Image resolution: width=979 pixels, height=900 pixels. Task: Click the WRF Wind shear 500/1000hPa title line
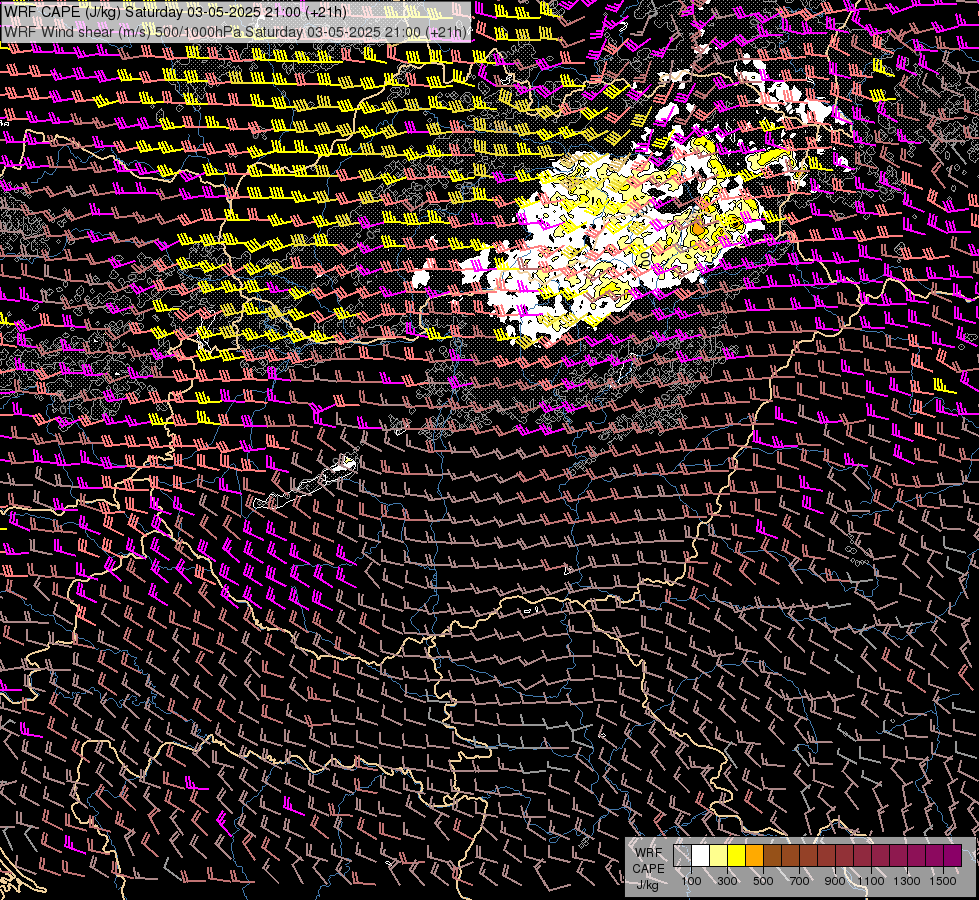[235, 32]
